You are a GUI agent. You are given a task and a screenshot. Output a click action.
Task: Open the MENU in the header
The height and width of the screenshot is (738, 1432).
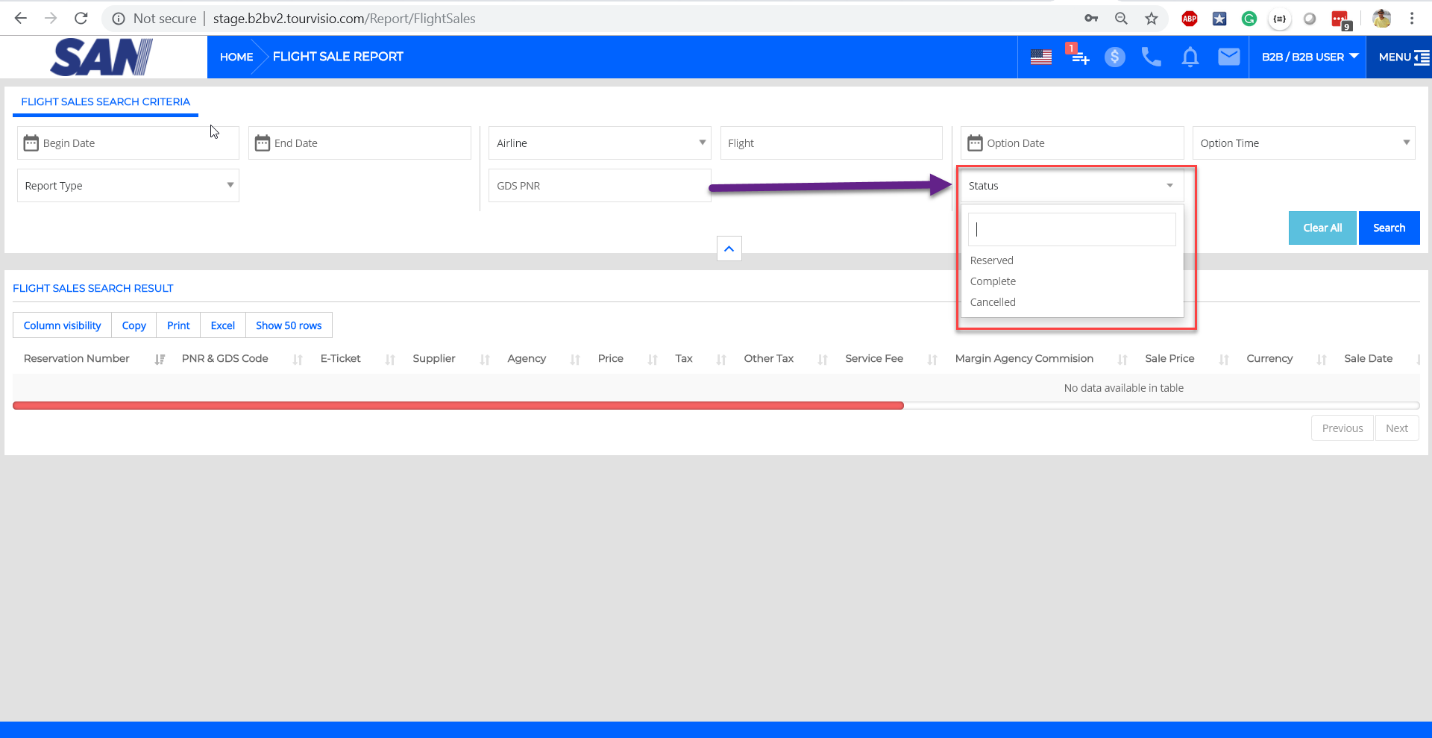pos(1402,57)
